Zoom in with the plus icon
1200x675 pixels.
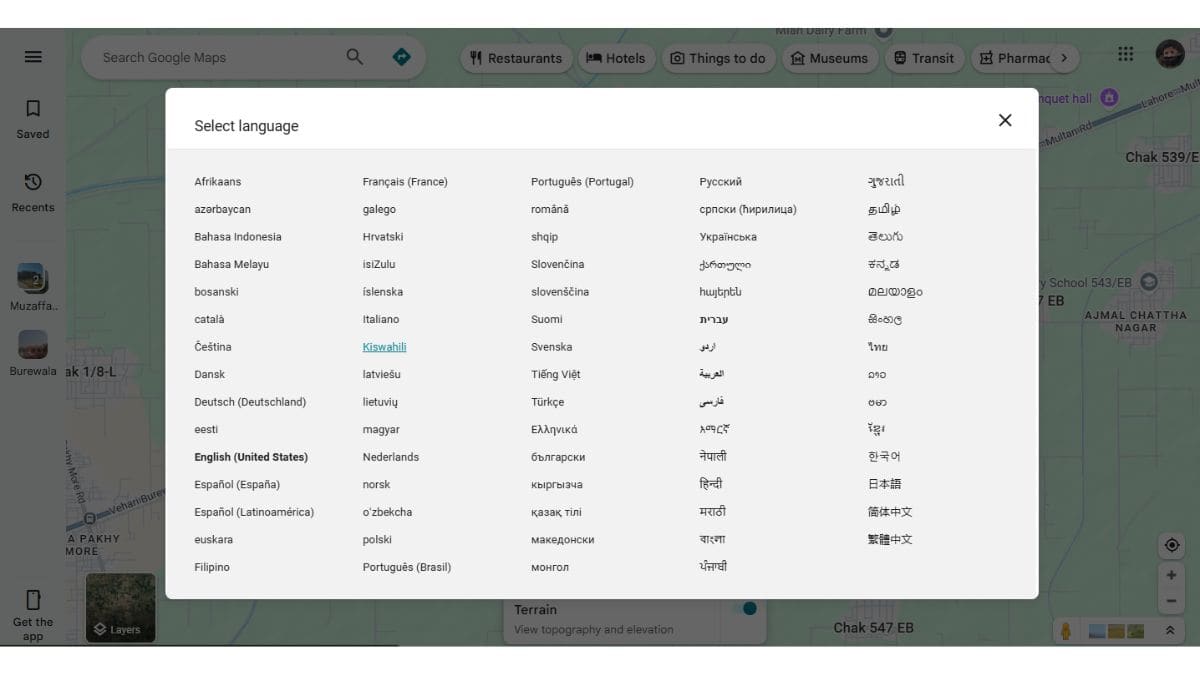point(1171,574)
